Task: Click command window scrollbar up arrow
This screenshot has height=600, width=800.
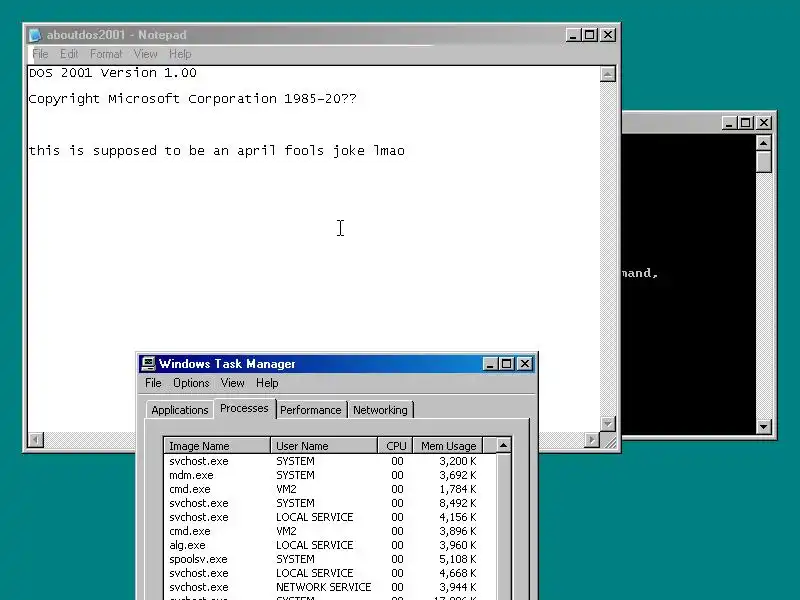Action: pos(763,143)
